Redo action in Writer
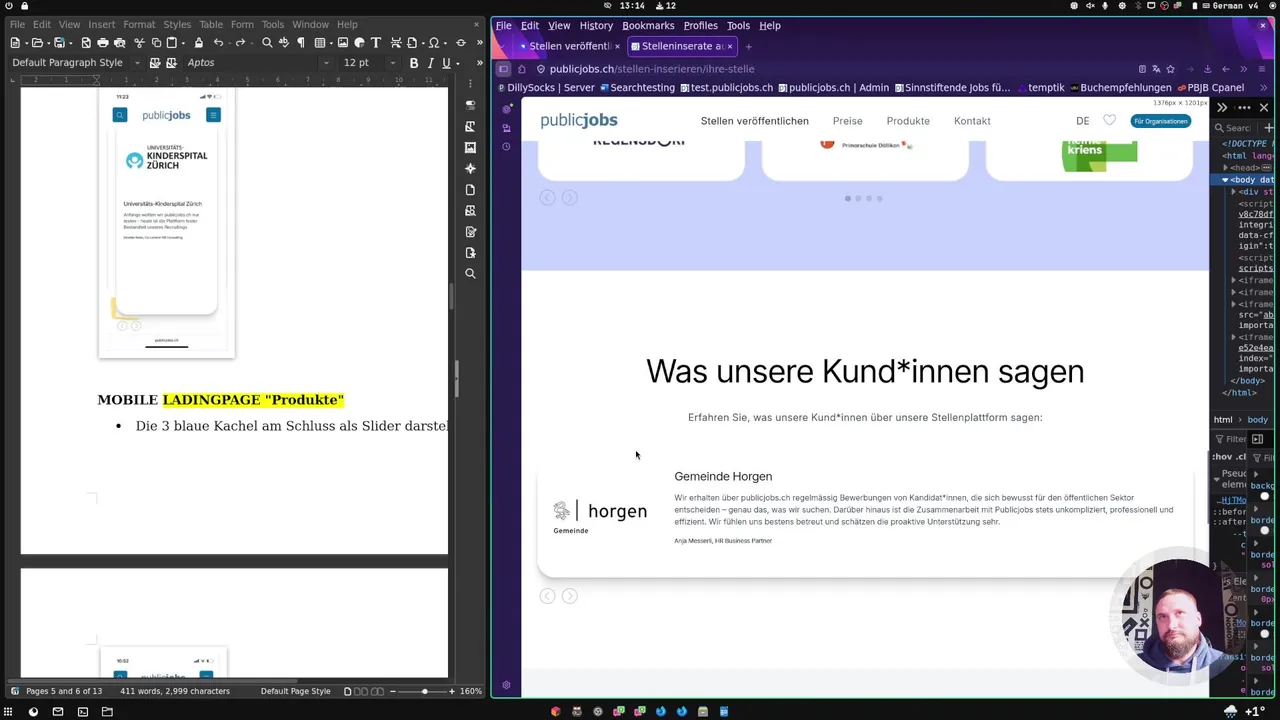1280x720 pixels. pyautogui.click(x=240, y=43)
